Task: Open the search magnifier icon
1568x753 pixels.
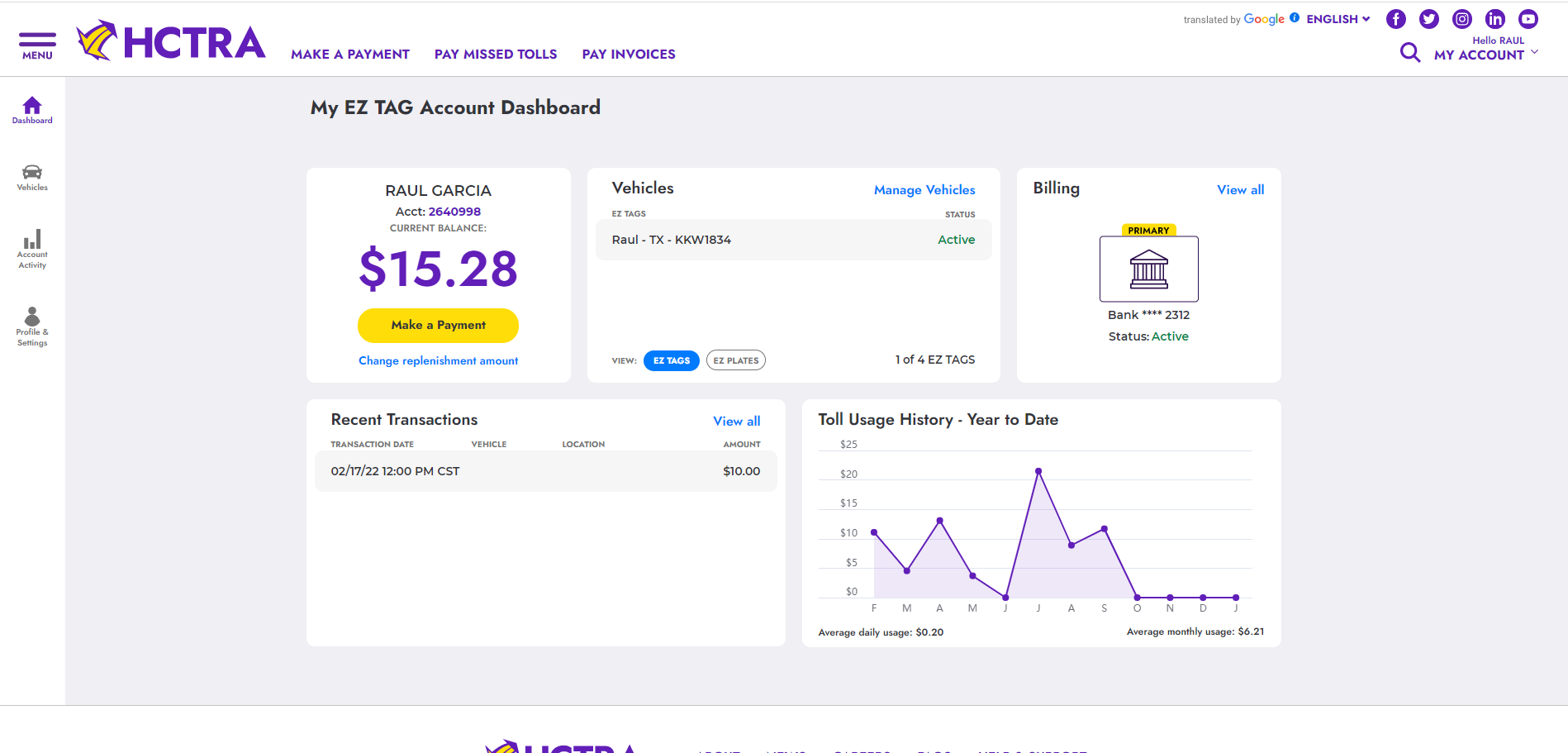Action: pos(1410,53)
